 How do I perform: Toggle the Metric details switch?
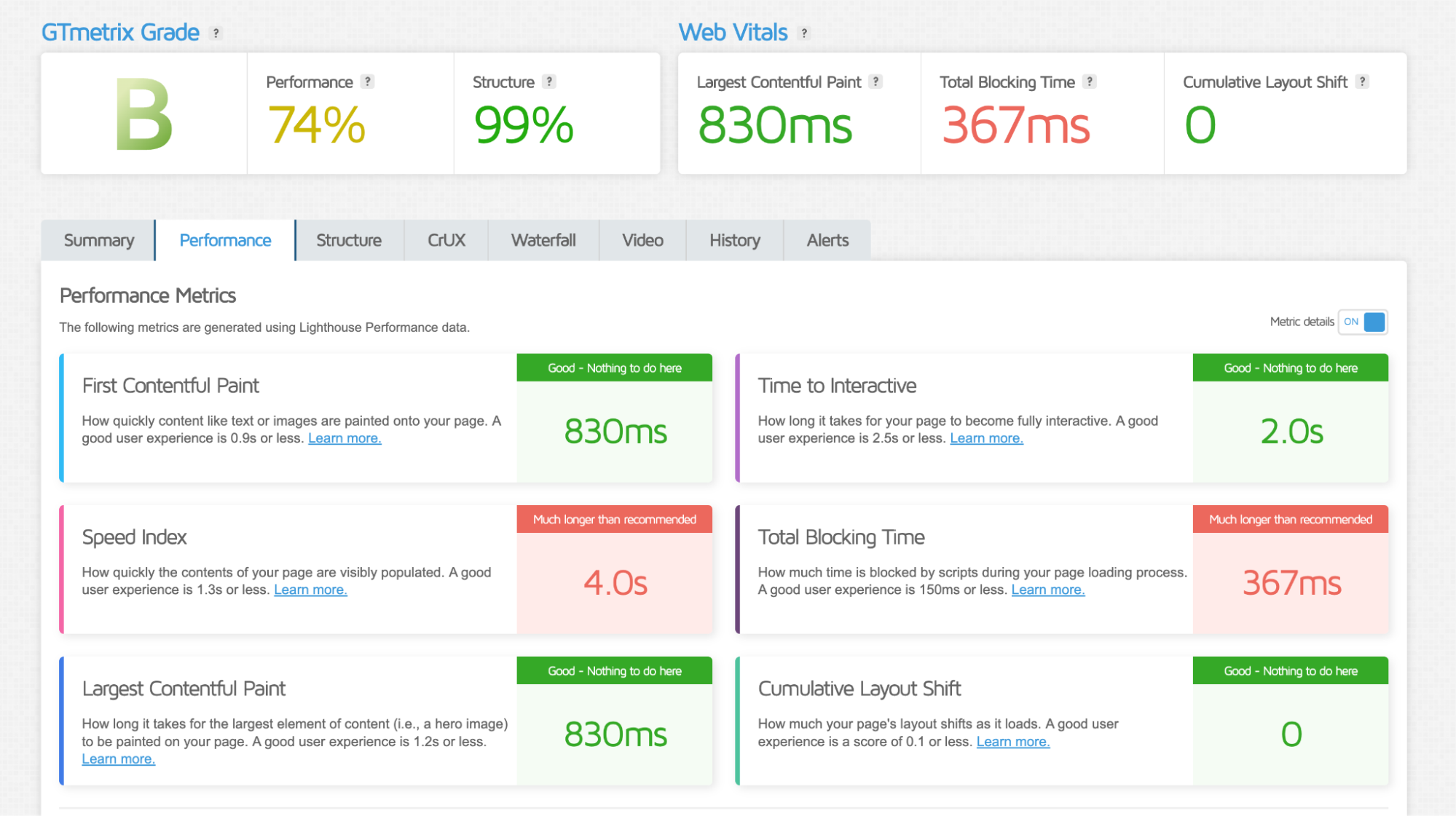(x=1363, y=322)
